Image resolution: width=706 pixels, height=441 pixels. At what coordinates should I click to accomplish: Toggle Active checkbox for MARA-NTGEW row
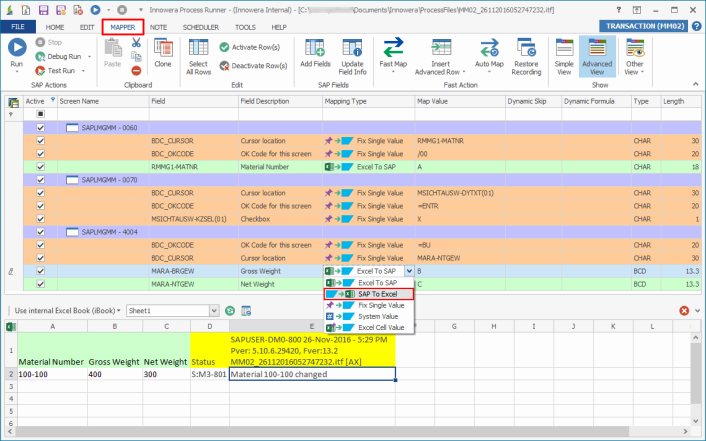point(41,284)
